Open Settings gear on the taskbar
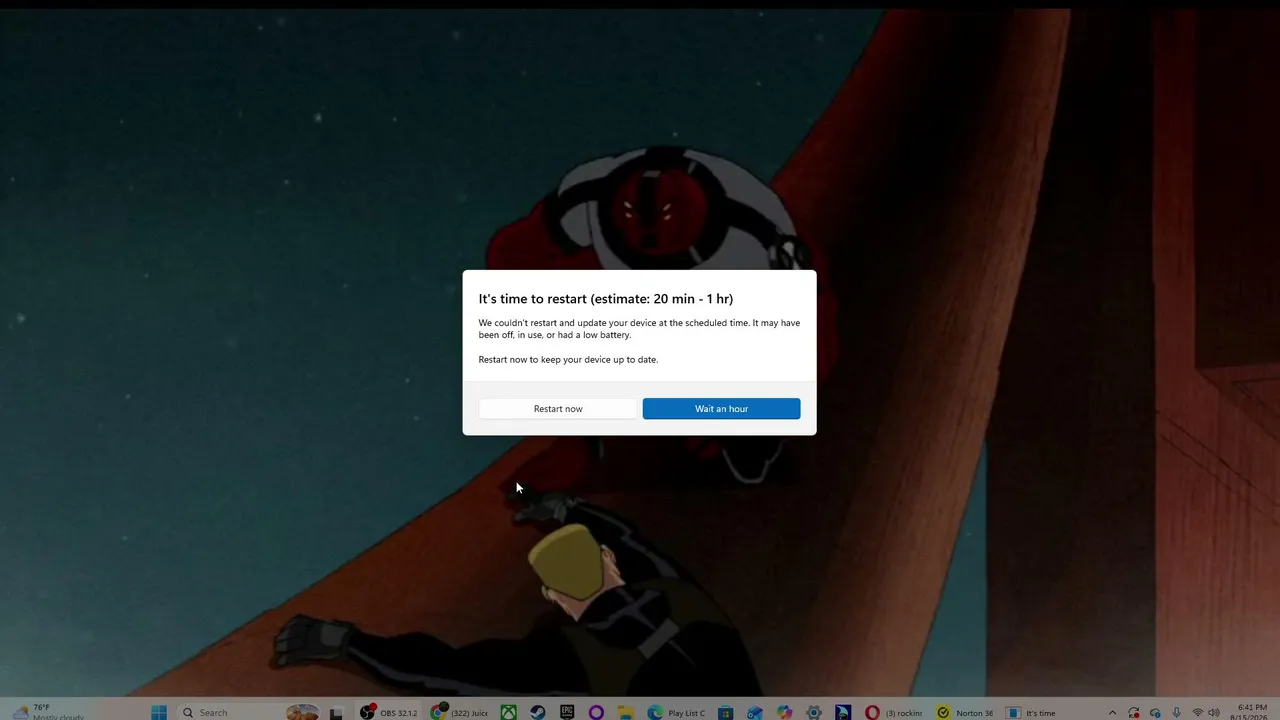The height and width of the screenshot is (720, 1280). 814,712
